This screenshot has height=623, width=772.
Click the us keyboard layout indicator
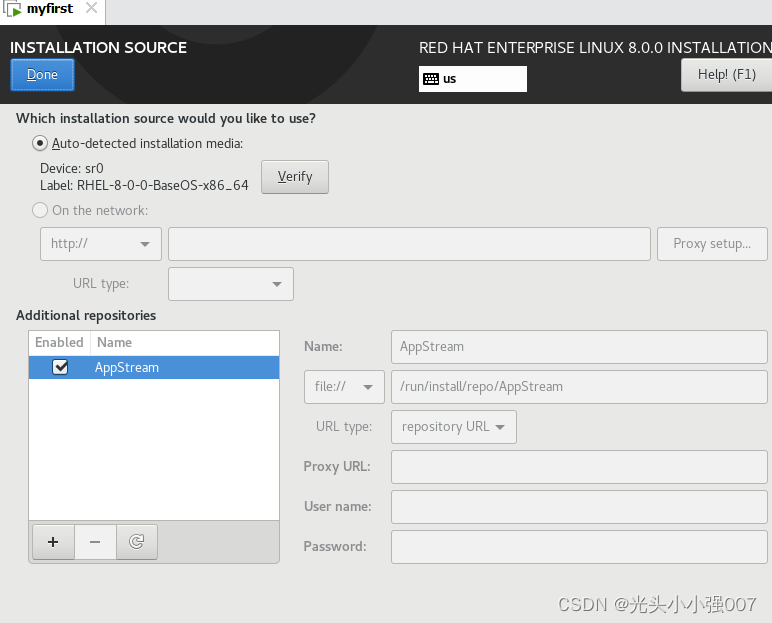(x=473, y=79)
